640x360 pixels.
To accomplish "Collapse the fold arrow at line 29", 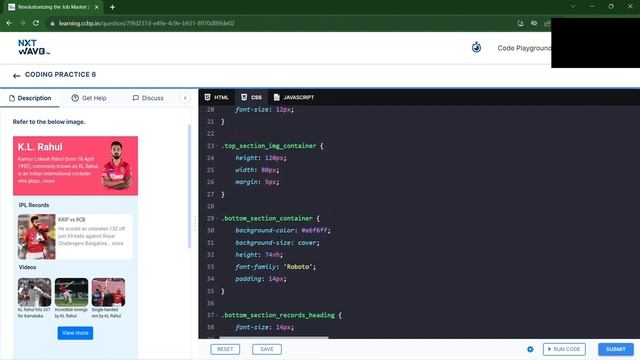I will pyautogui.click(x=218, y=219).
